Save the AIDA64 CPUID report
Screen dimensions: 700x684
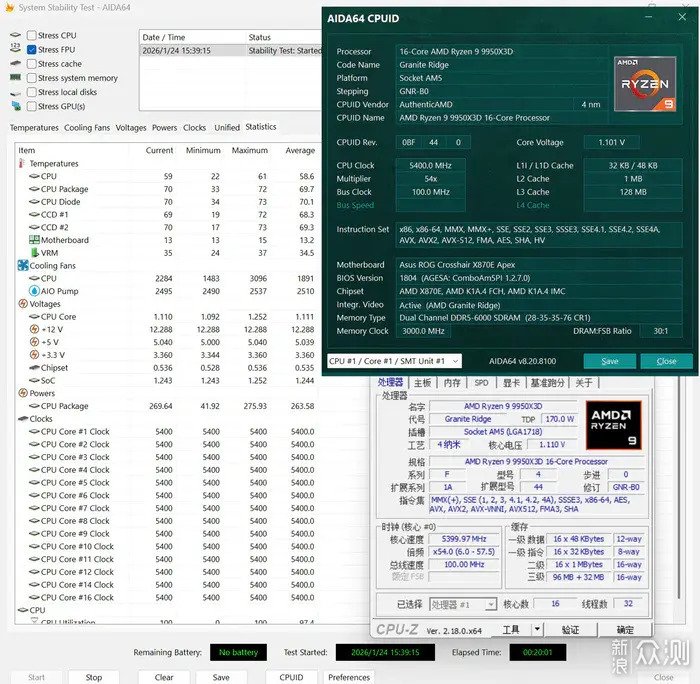pyautogui.click(x=609, y=361)
